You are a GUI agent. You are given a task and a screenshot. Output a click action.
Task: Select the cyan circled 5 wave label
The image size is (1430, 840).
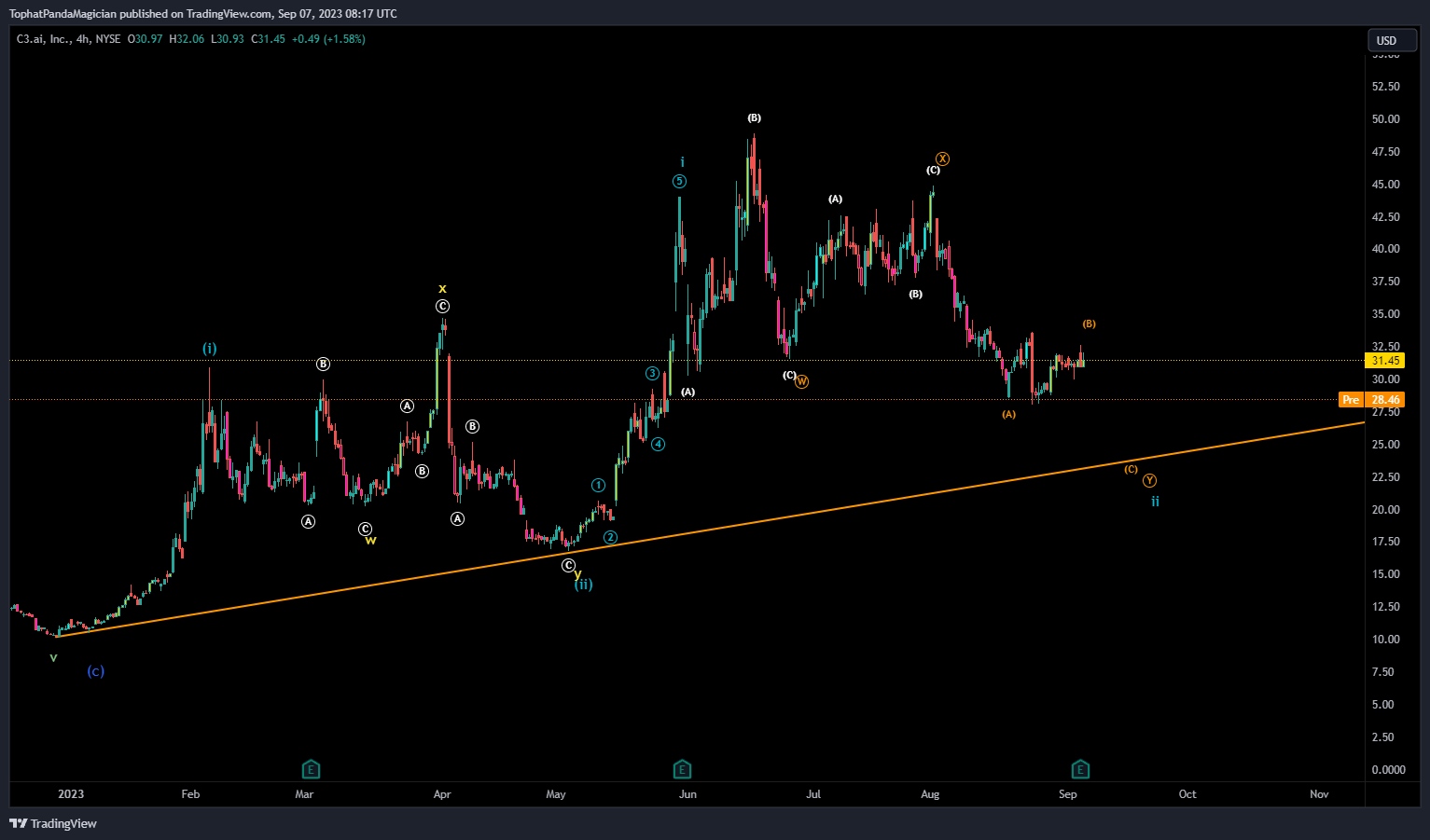tap(680, 182)
